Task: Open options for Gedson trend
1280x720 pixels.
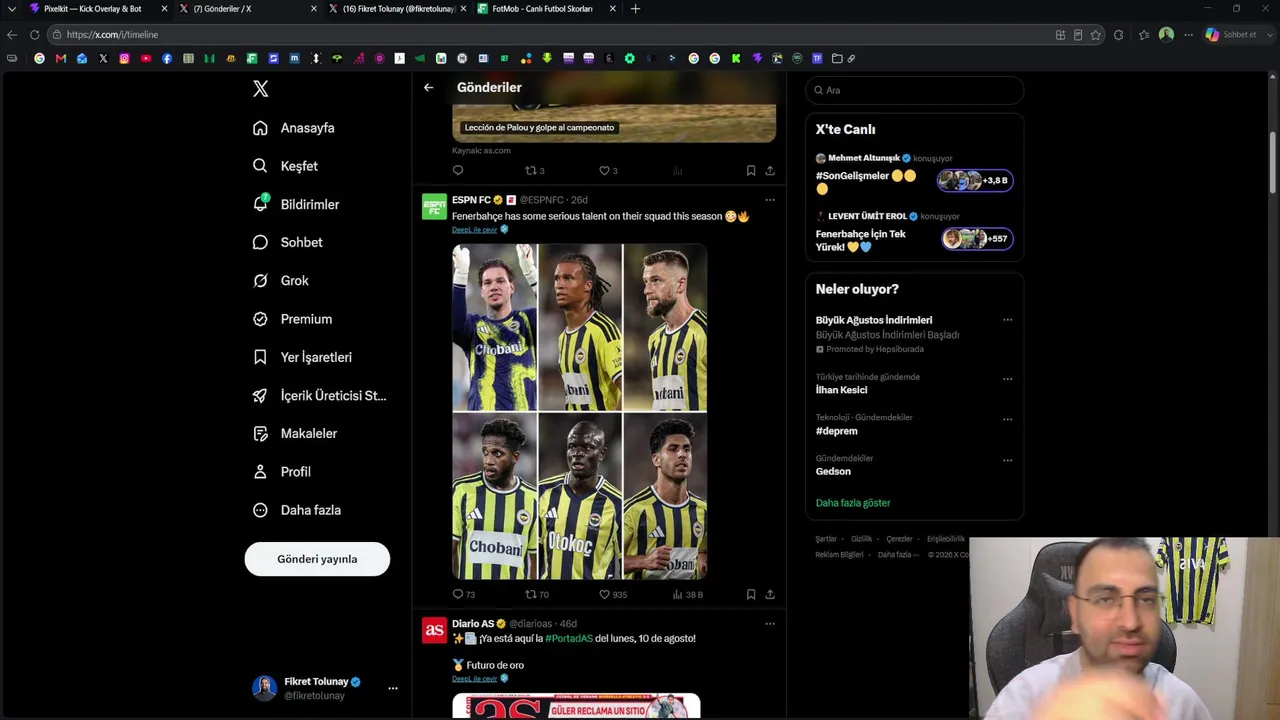Action: tap(1007, 460)
